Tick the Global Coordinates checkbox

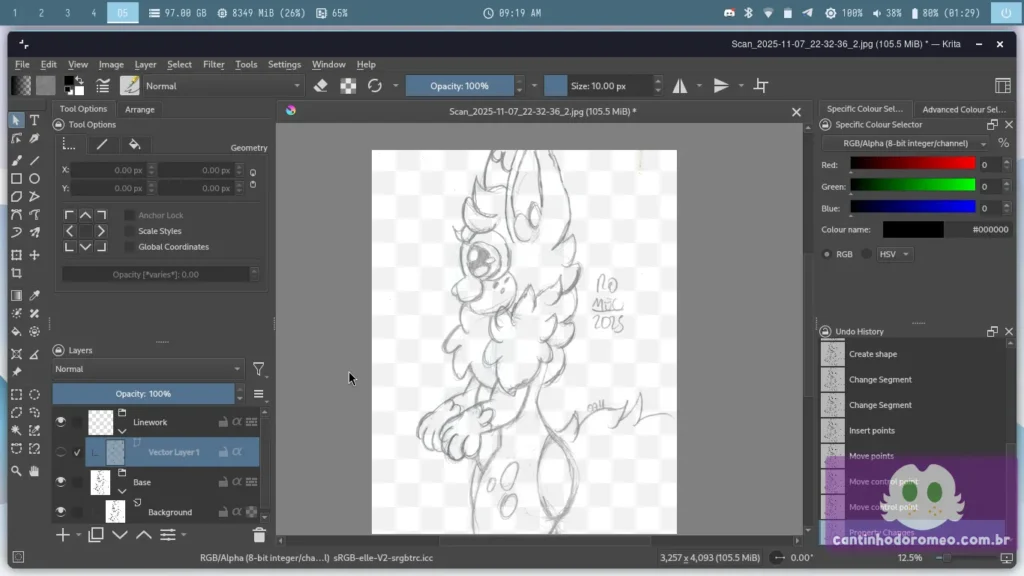pyautogui.click(x=129, y=247)
